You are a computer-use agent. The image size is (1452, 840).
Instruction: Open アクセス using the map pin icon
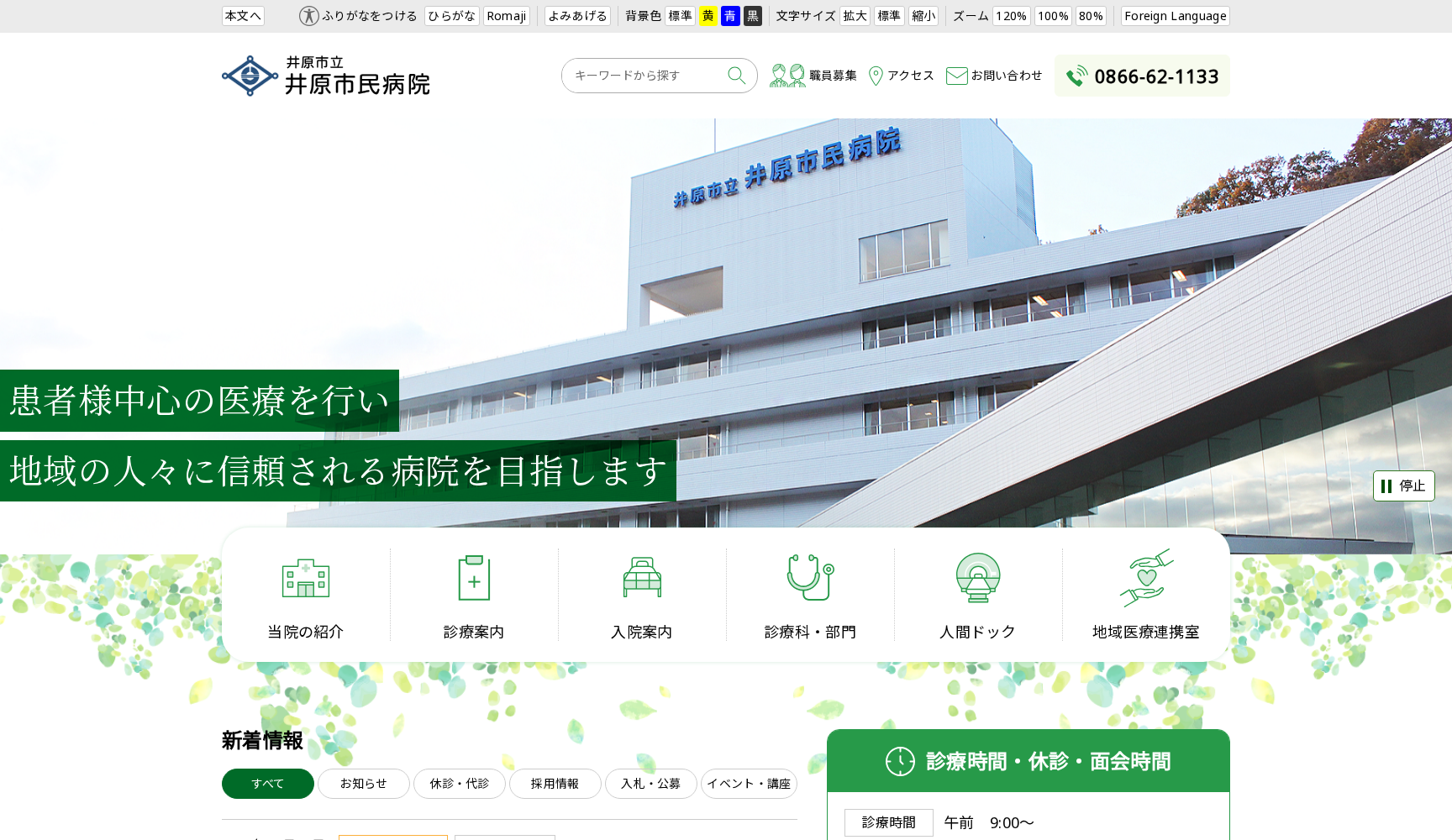coord(877,76)
